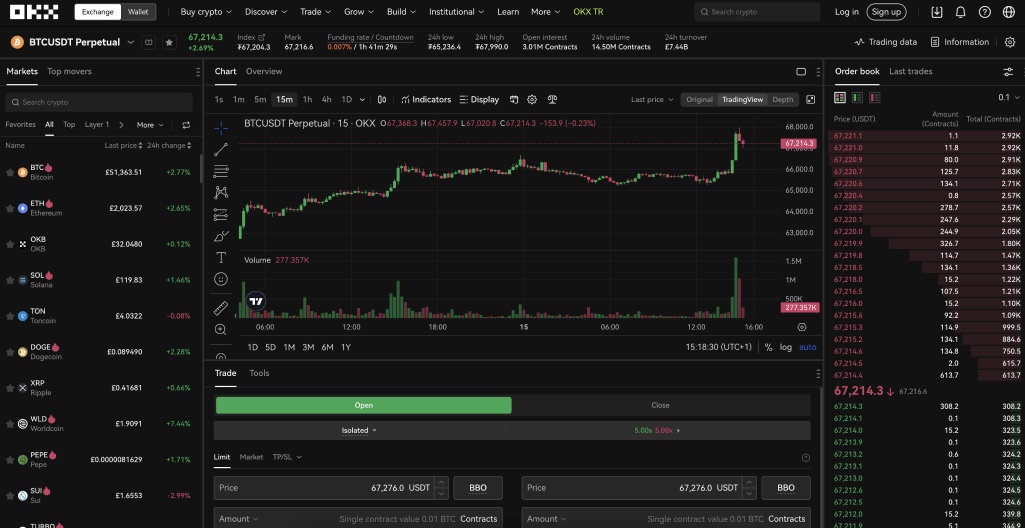The height and width of the screenshot is (528, 1025).
Task: Click the balance scale compare icon
Action: tap(552, 99)
